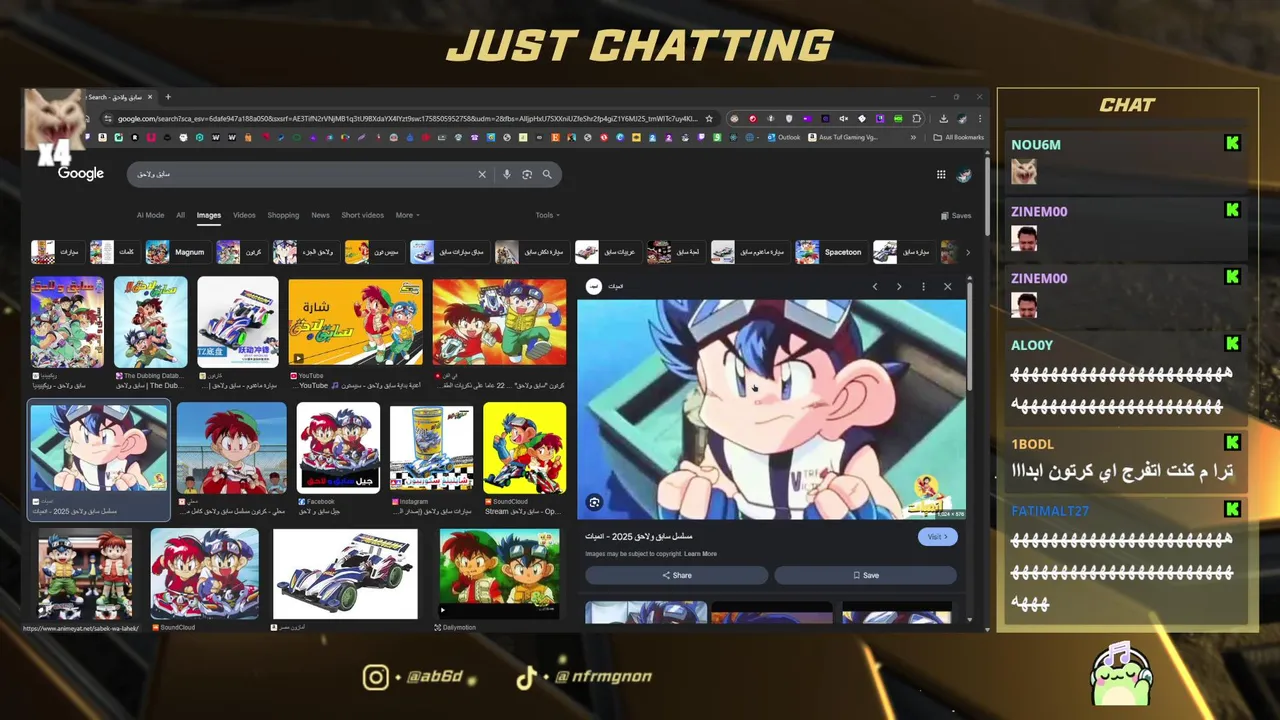
Task: Click the ALO0Y chat username
Action: pos(1032,345)
